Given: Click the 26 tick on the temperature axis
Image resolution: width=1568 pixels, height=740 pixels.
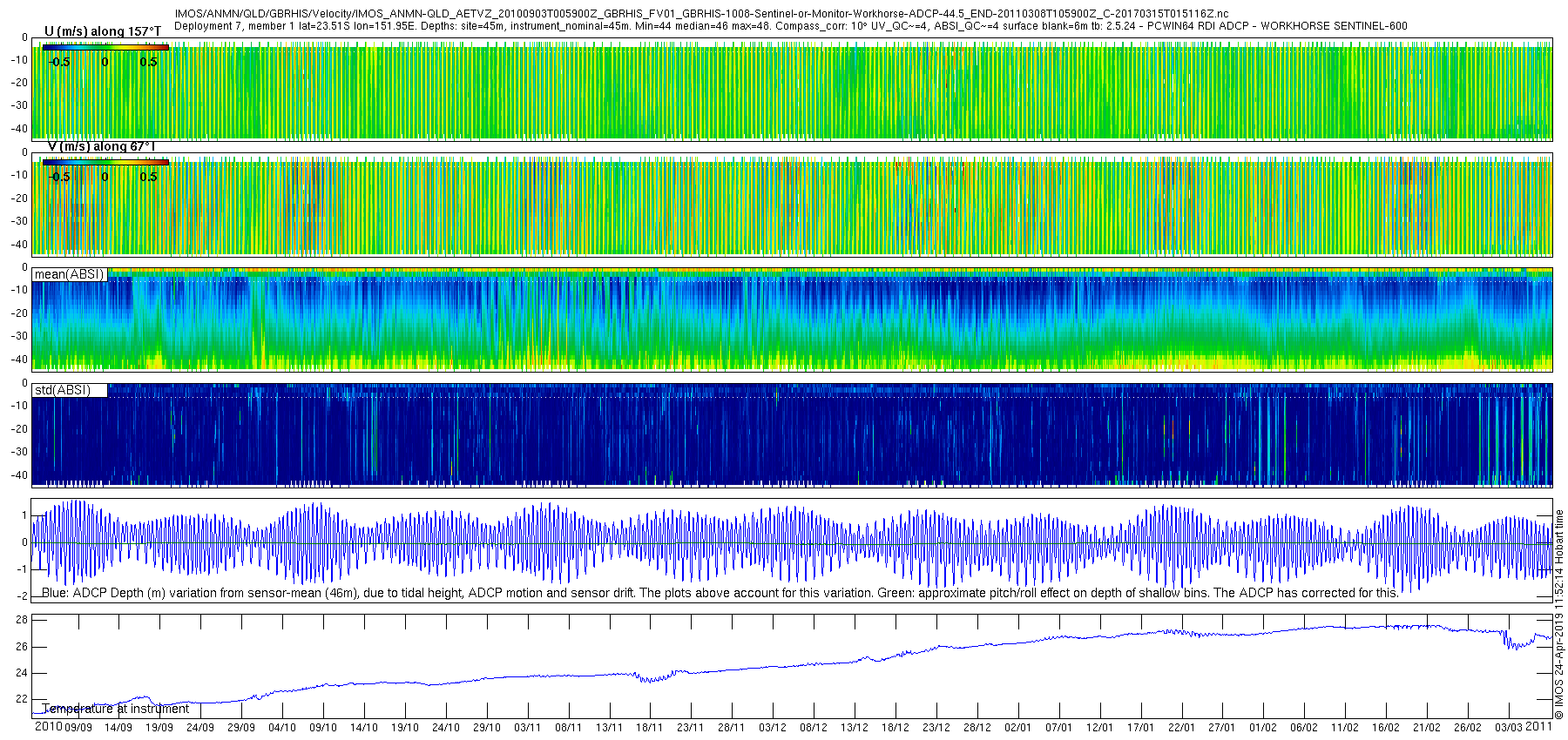Looking at the screenshot, I should click(x=22, y=646).
